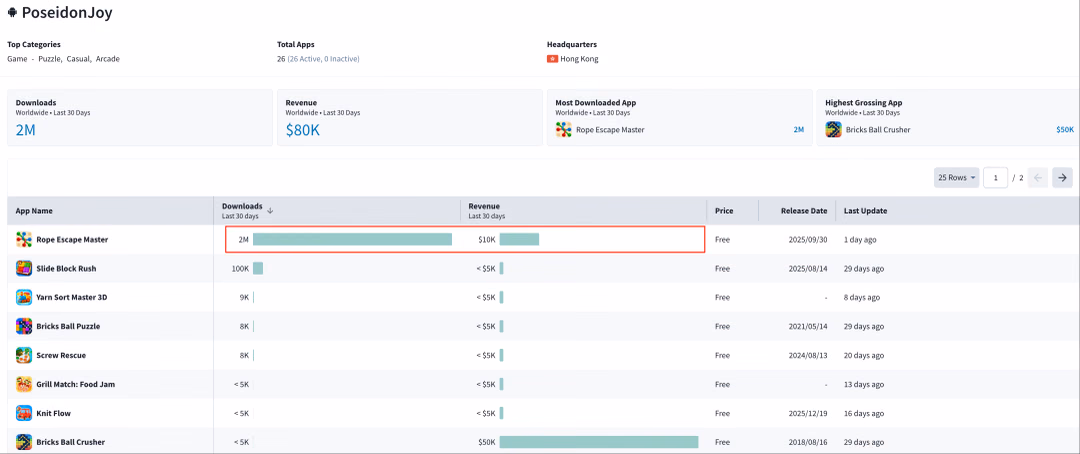Sort by the Downloads column header
The width and height of the screenshot is (1080, 454).
pyautogui.click(x=242, y=206)
